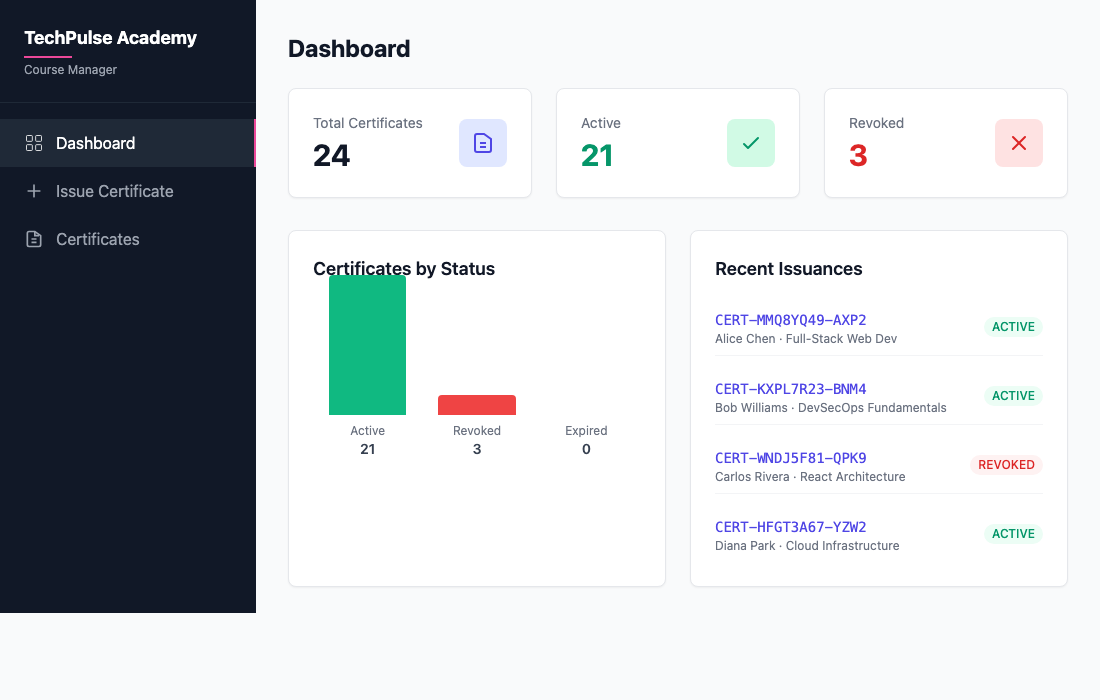Viewport: 1100px width, 700px height.
Task: Click the purple document icon on Total Certificates card
Action: point(483,143)
